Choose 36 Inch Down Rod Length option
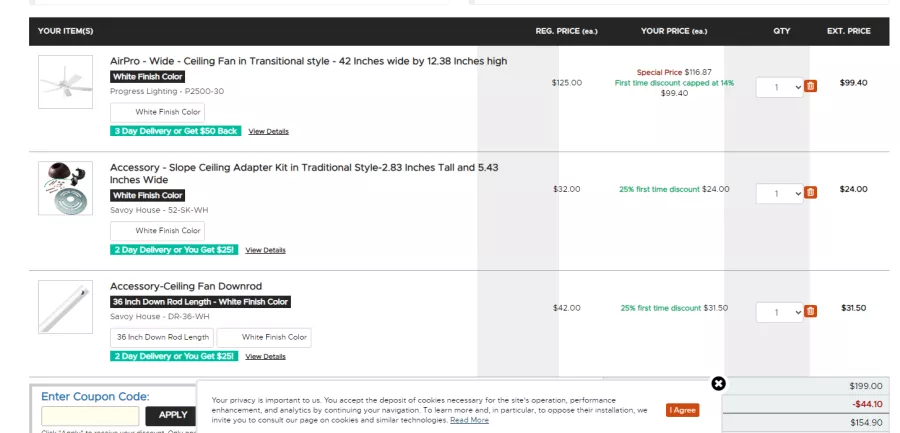This screenshot has width=900, height=433. click(162, 338)
